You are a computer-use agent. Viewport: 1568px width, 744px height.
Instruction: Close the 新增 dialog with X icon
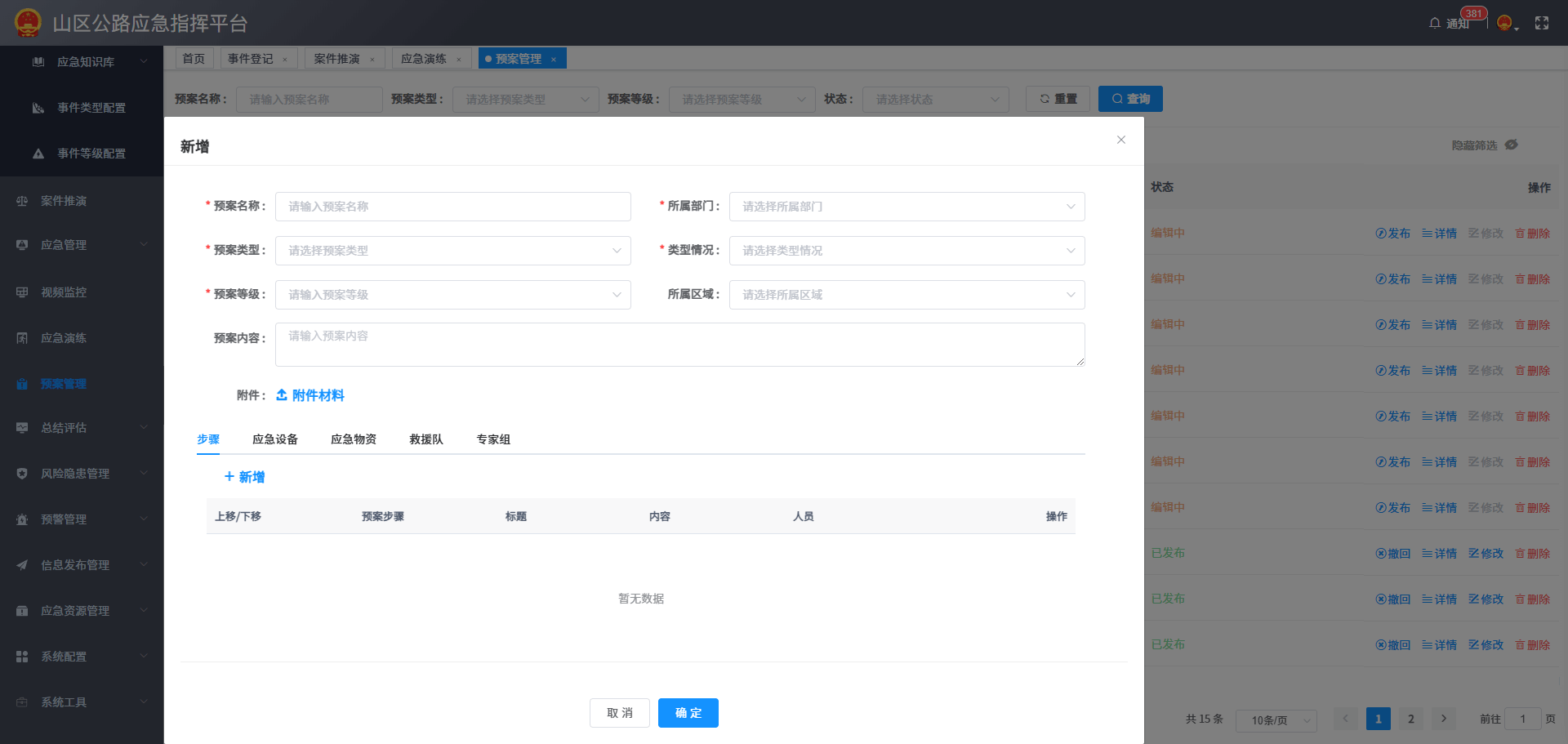coord(1120,140)
